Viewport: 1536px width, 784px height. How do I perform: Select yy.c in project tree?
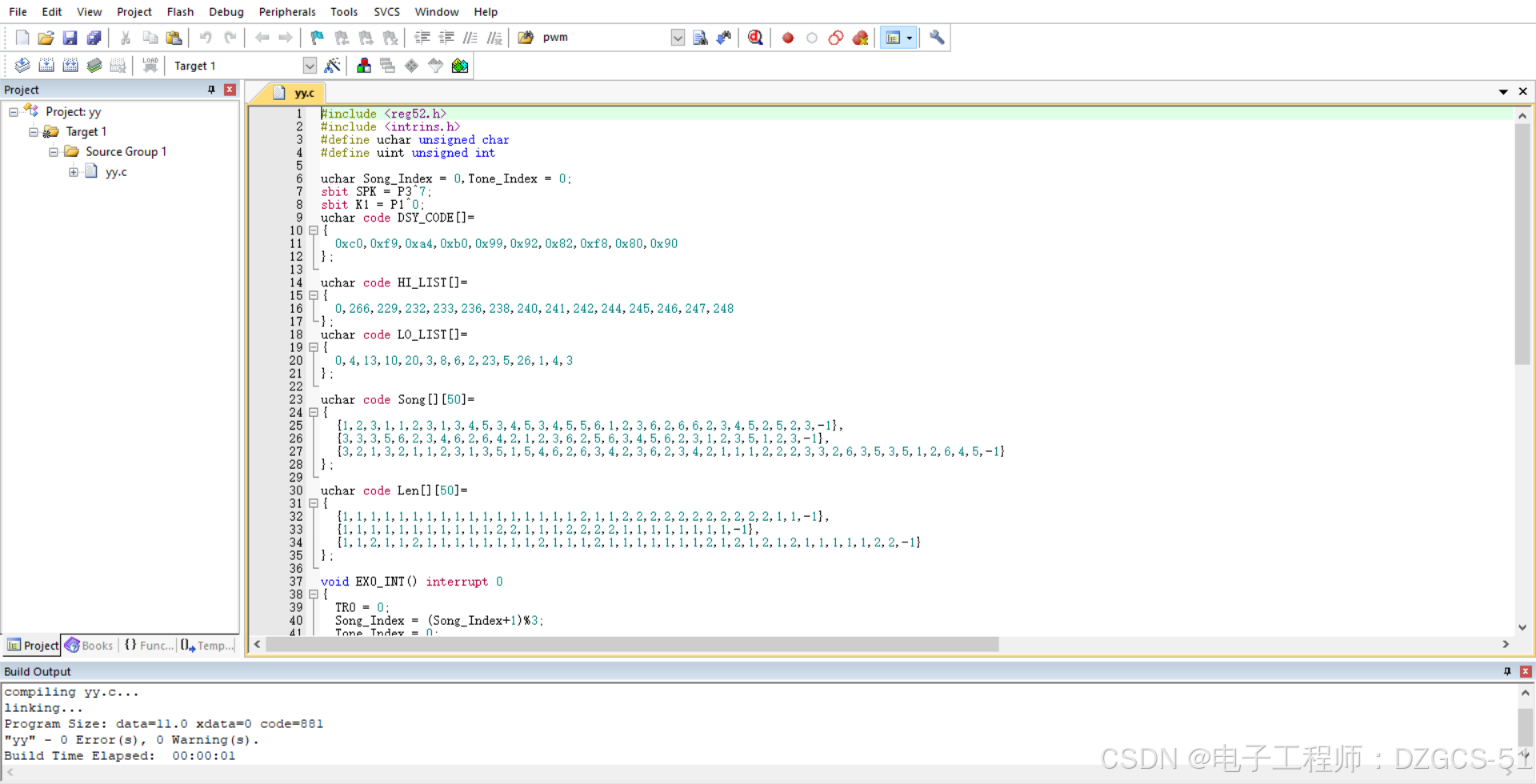[116, 172]
